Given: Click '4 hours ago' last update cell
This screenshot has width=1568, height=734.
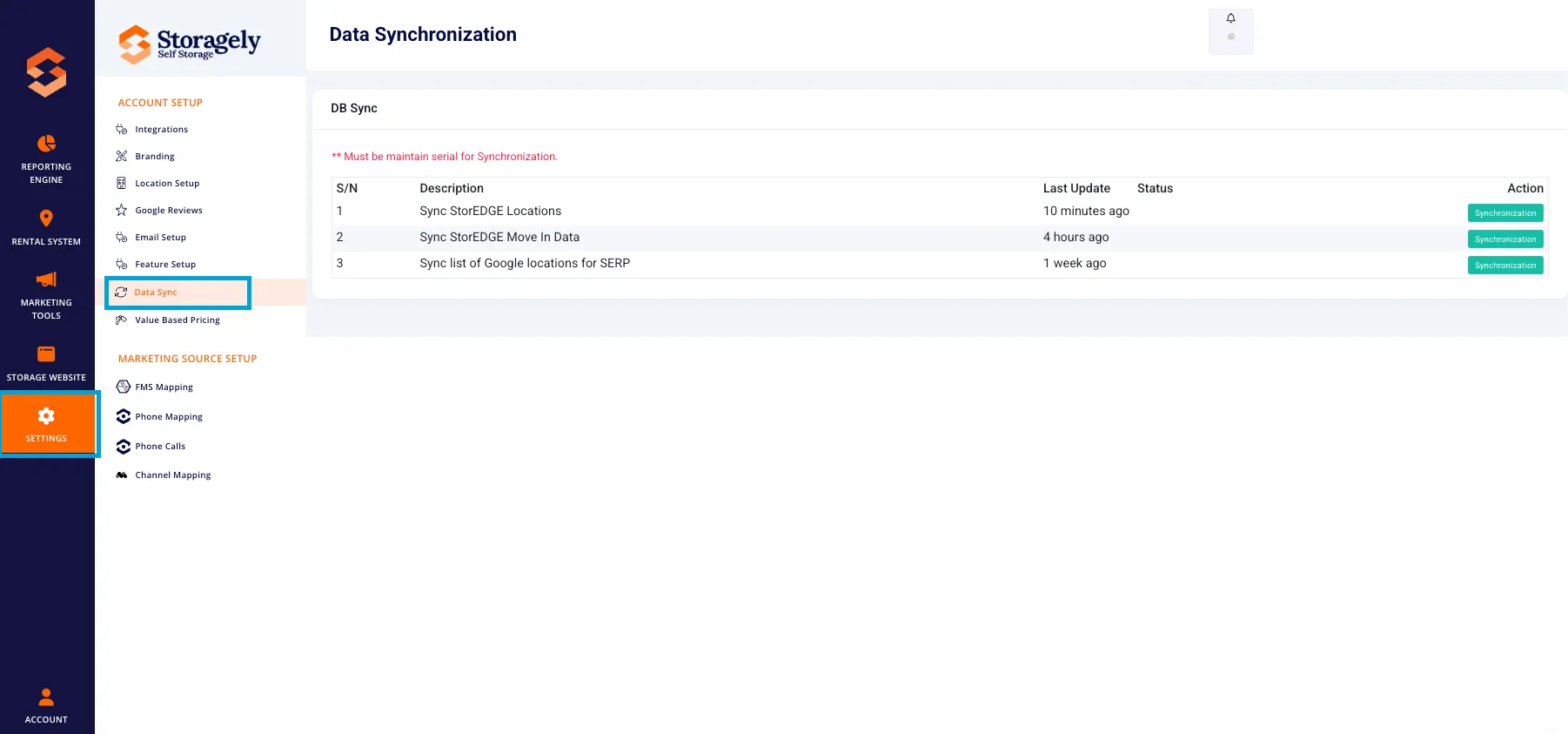Looking at the screenshot, I should tap(1076, 238).
